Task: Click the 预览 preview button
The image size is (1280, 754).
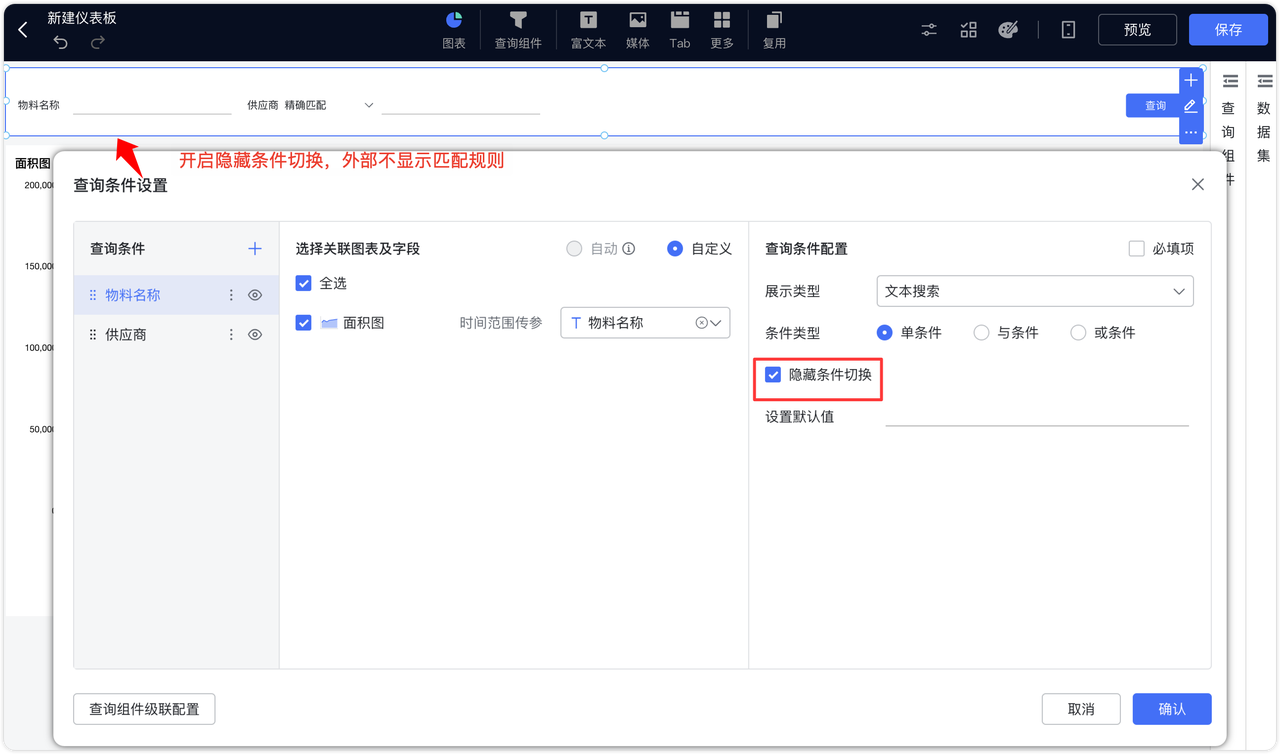Action: (x=1137, y=30)
